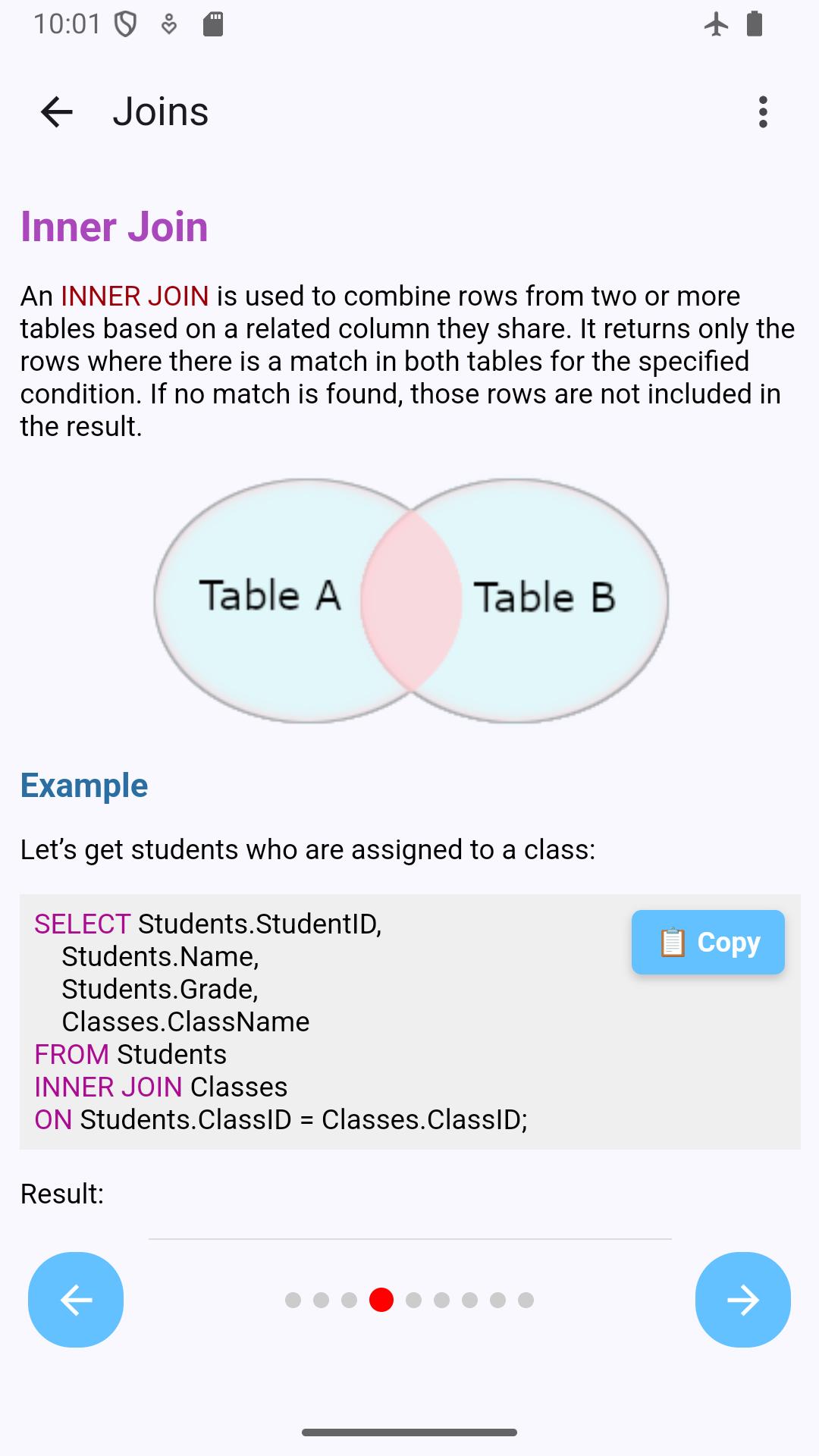Tap the battery status icon
Screen dimensions: 819x1456
(754, 24)
